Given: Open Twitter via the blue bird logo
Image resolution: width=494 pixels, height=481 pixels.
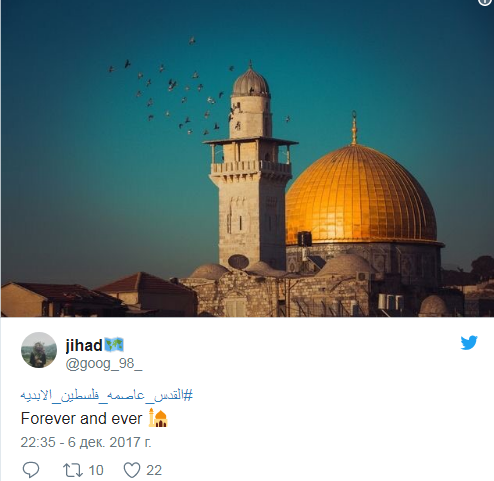Looking at the screenshot, I should (x=469, y=343).
